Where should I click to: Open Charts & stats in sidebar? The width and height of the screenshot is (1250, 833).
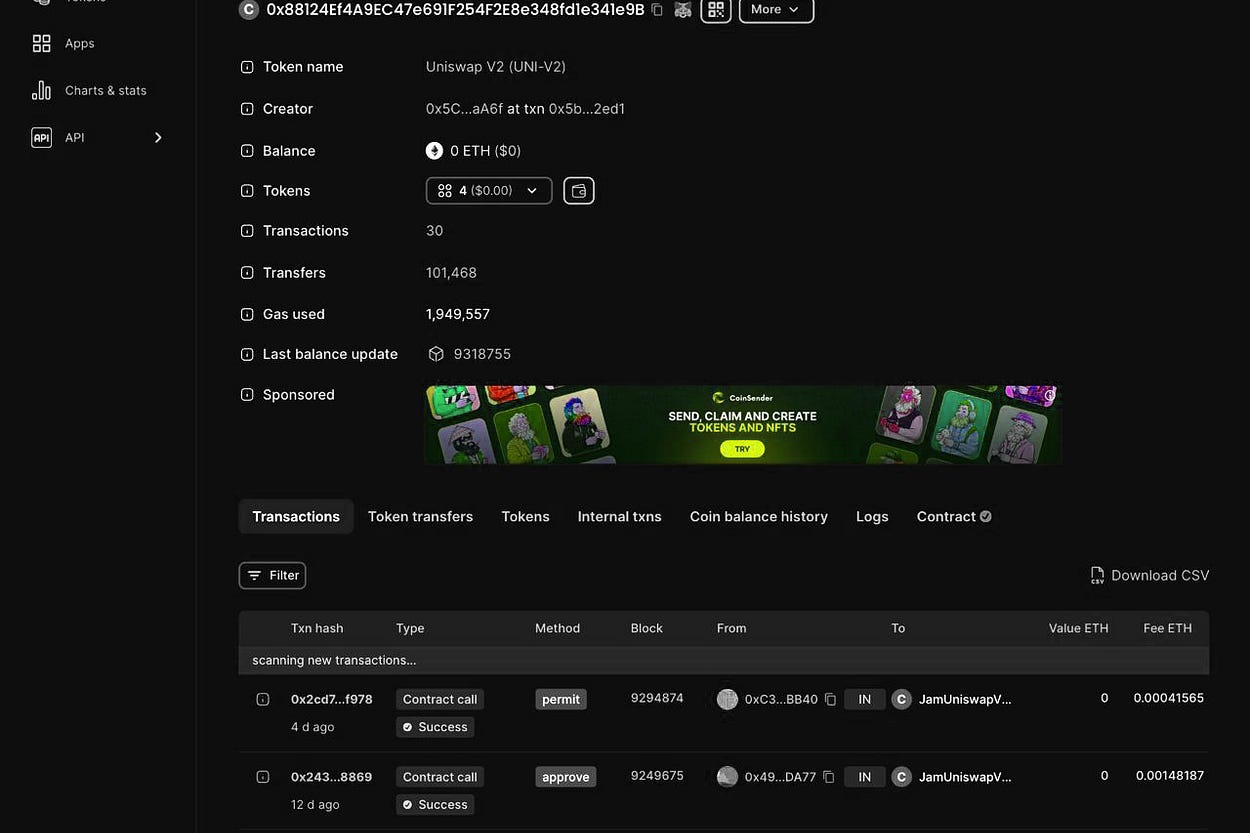click(106, 90)
